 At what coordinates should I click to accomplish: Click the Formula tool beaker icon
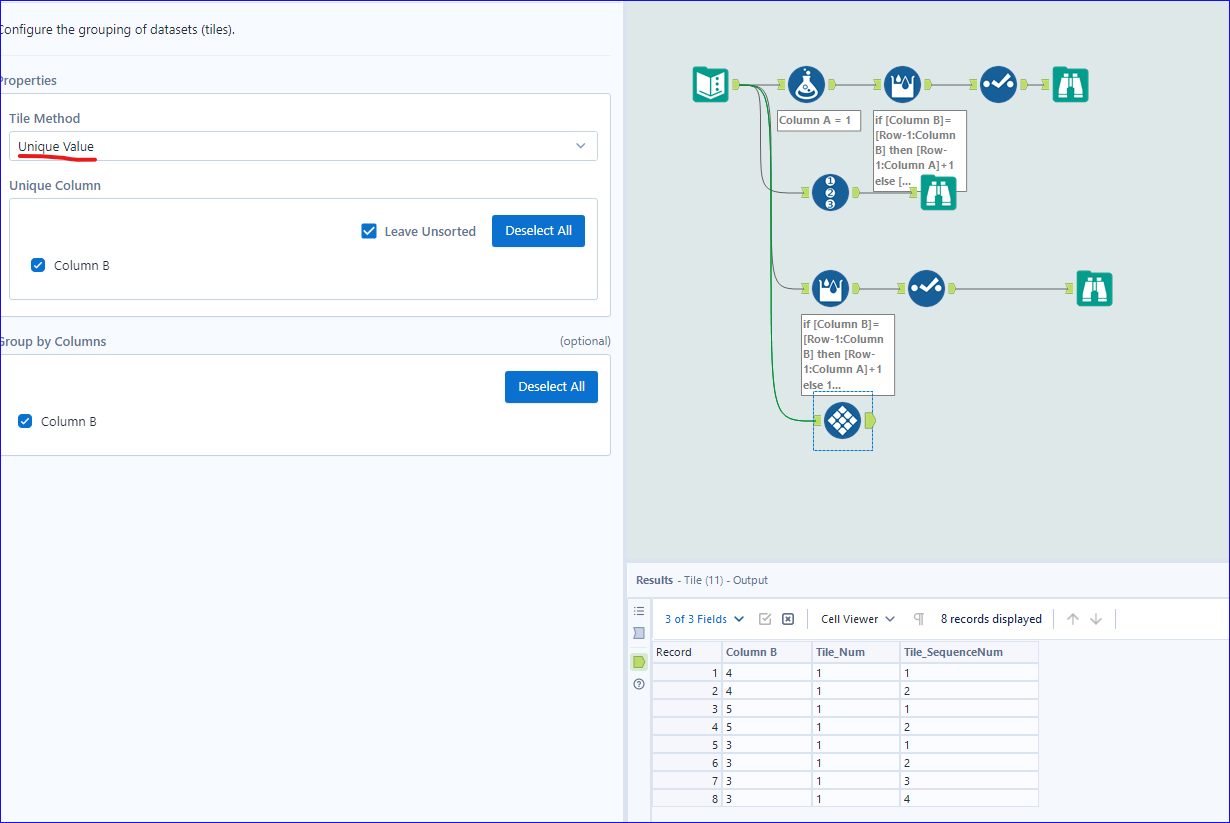point(807,84)
